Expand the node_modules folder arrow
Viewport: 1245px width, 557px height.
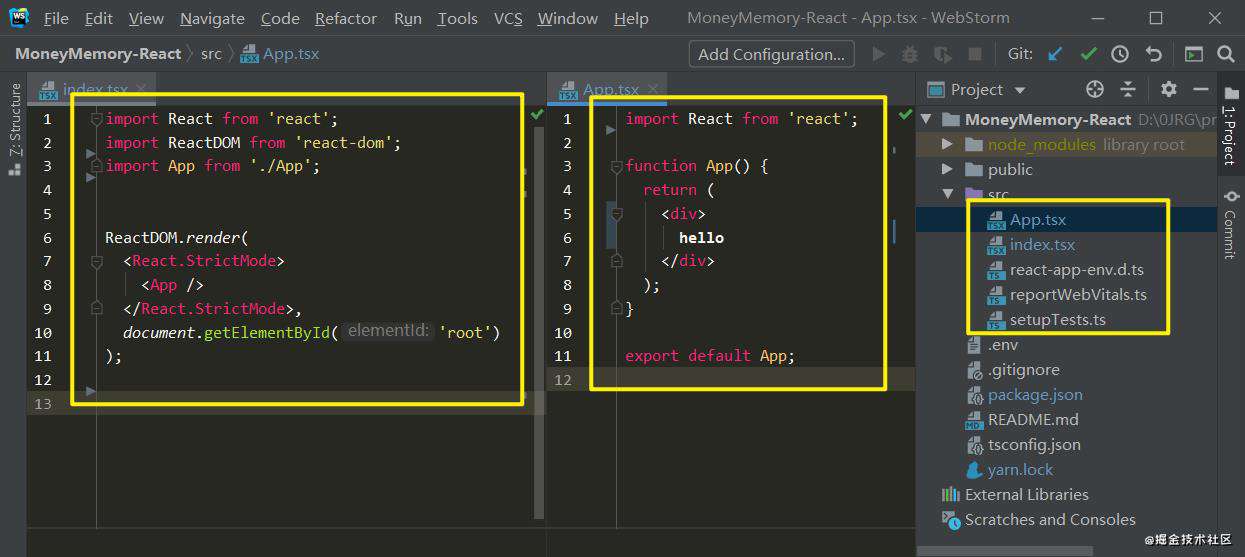tap(947, 144)
